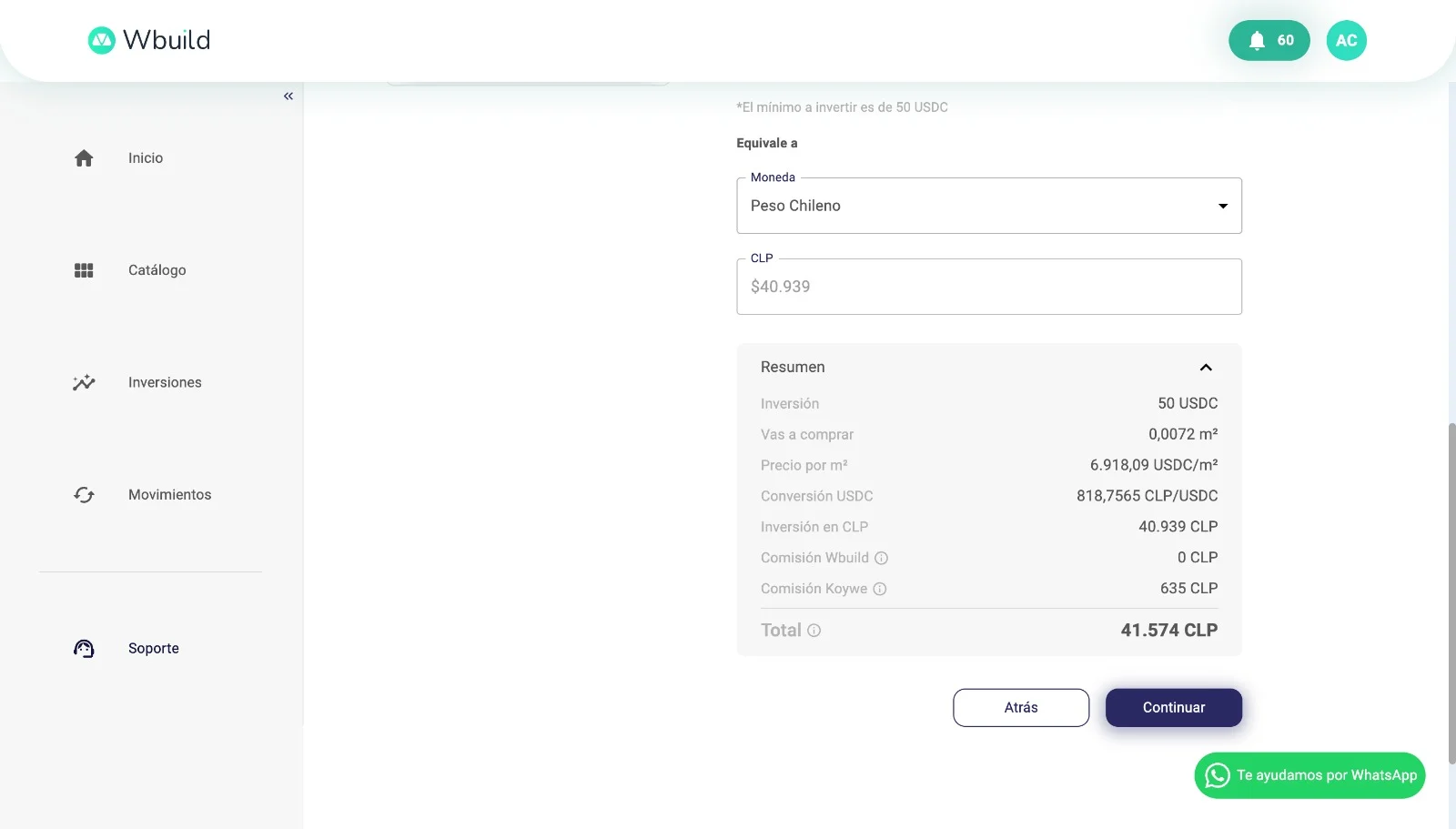
Task: Click the AC profile avatar
Action: click(x=1346, y=40)
